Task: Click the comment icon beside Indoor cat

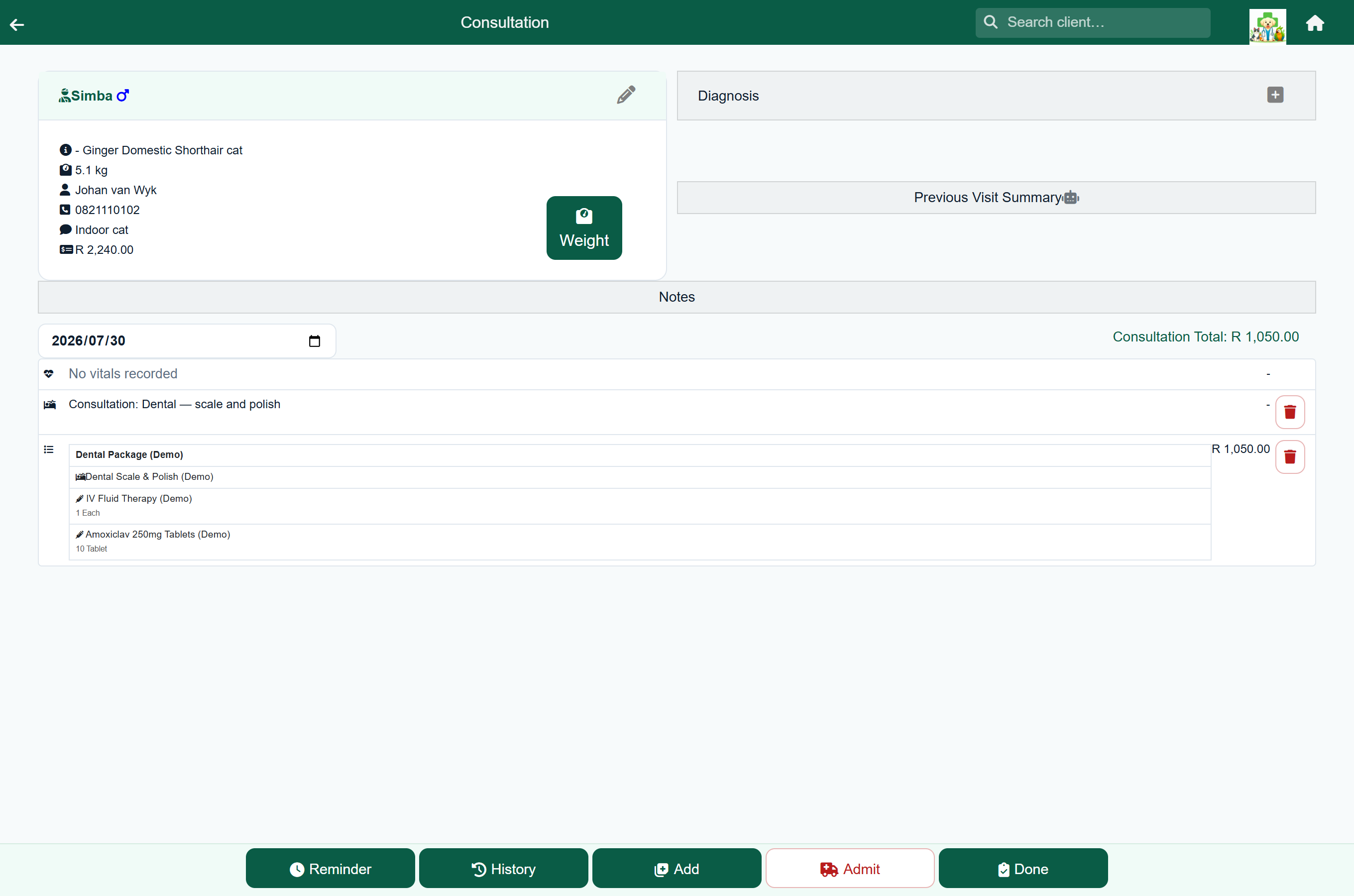Action: (x=66, y=229)
